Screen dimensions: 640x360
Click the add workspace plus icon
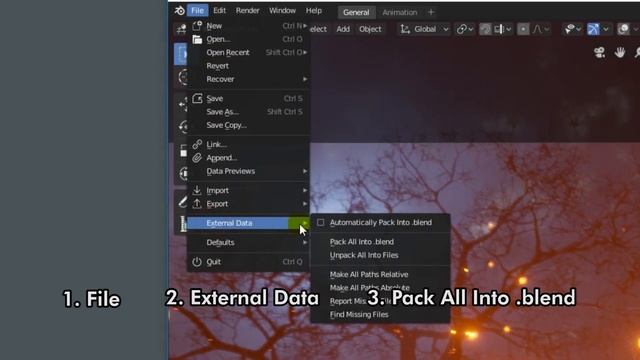click(x=431, y=12)
